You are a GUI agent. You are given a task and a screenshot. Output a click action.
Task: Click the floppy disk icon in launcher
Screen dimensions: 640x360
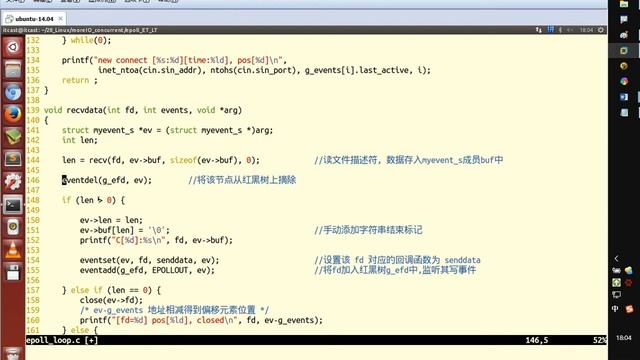click(13, 271)
